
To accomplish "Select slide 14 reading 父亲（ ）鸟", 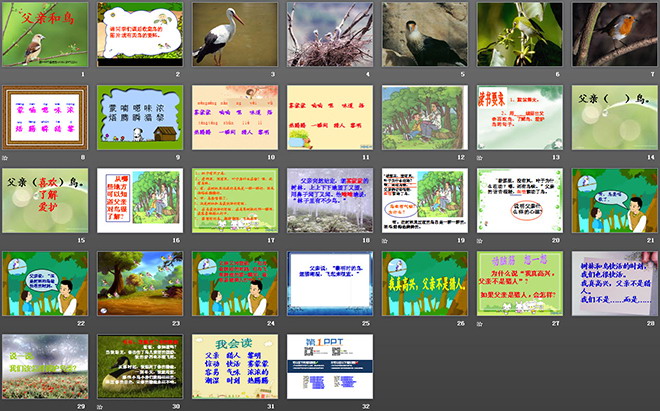I will point(614,117).
